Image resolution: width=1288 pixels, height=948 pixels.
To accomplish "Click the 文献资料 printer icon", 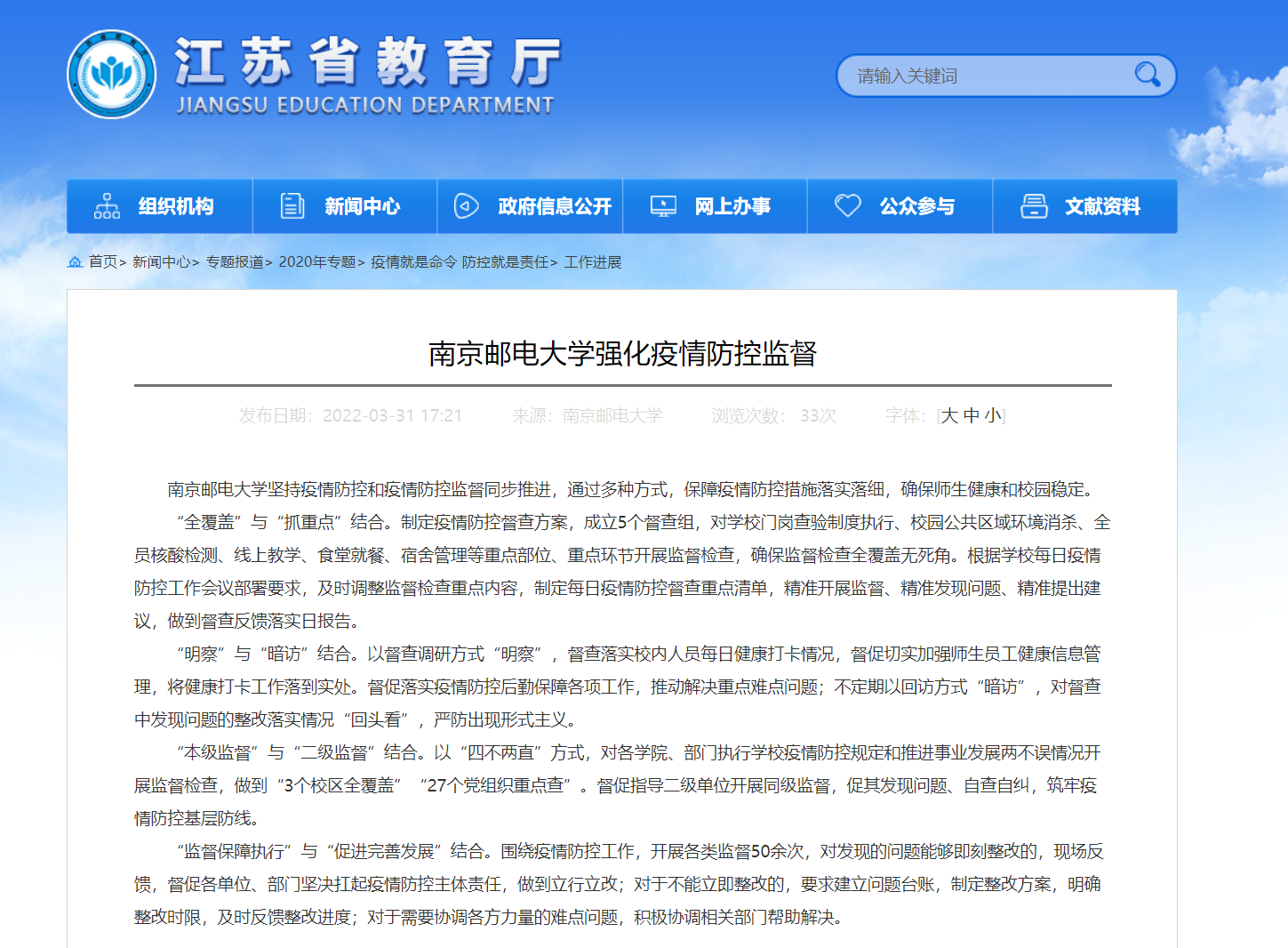I will pos(1034,206).
